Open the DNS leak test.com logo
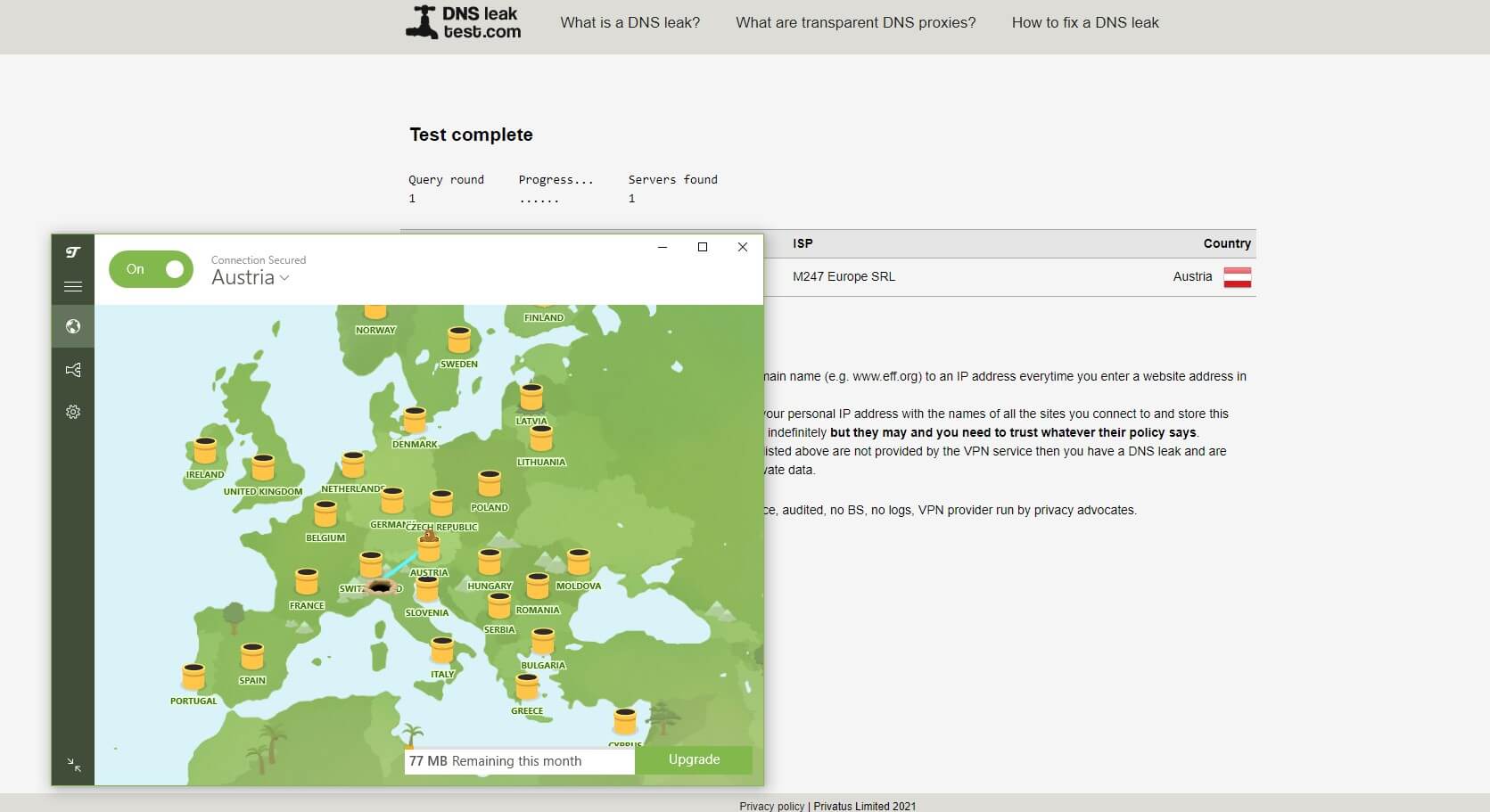1490x812 pixels. [464, 22]
